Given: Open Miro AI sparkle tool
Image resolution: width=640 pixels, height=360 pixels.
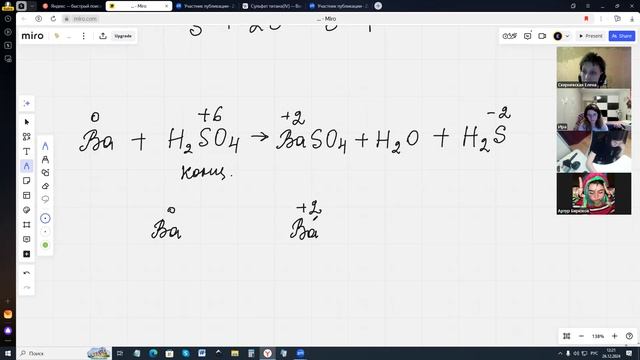Looking at the screenshot, I should coord(27,103).
